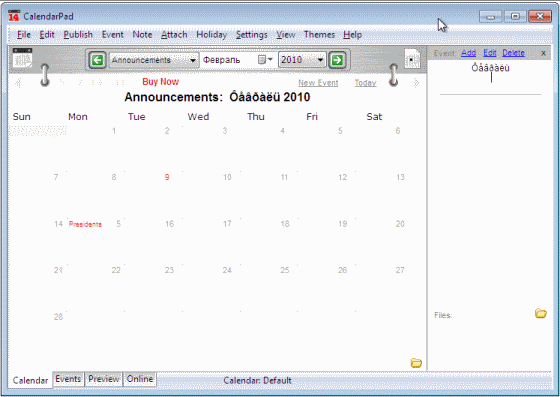Select the Presidents holiday entry
The width and height of the screenshot is (560, 397).
pyautogui.click(x=85, y=224)
